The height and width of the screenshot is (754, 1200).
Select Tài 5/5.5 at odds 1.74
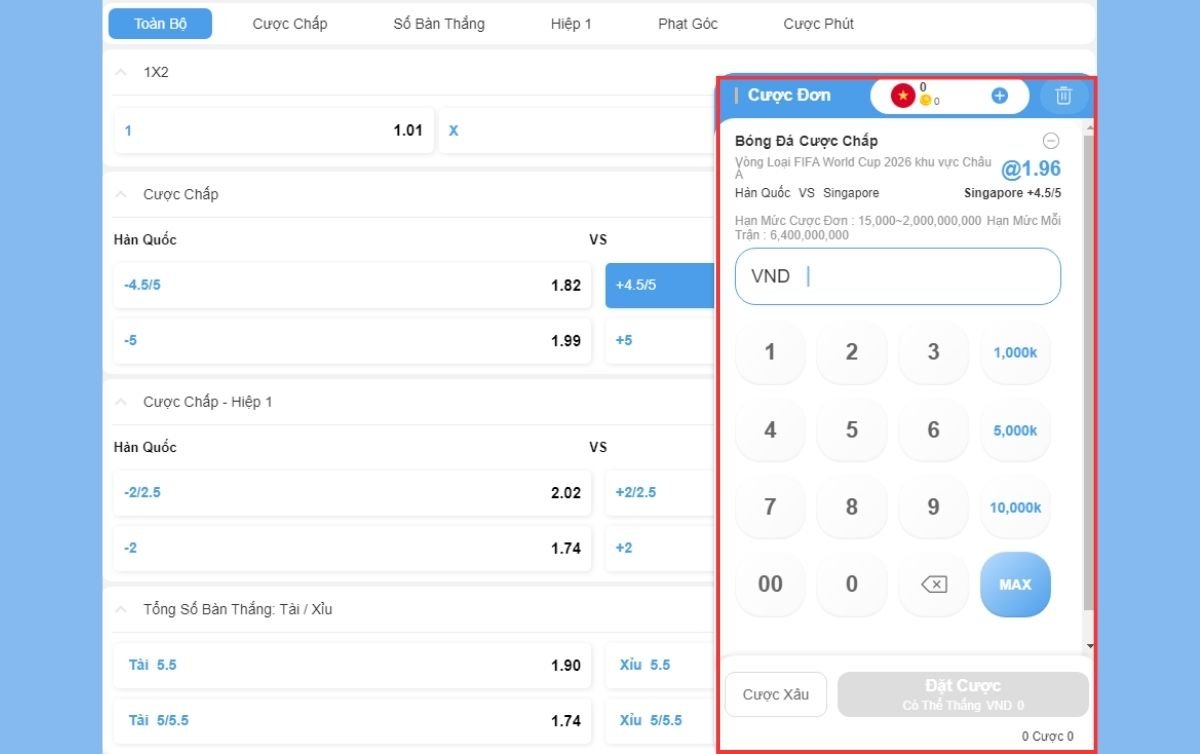pos(352,721)
